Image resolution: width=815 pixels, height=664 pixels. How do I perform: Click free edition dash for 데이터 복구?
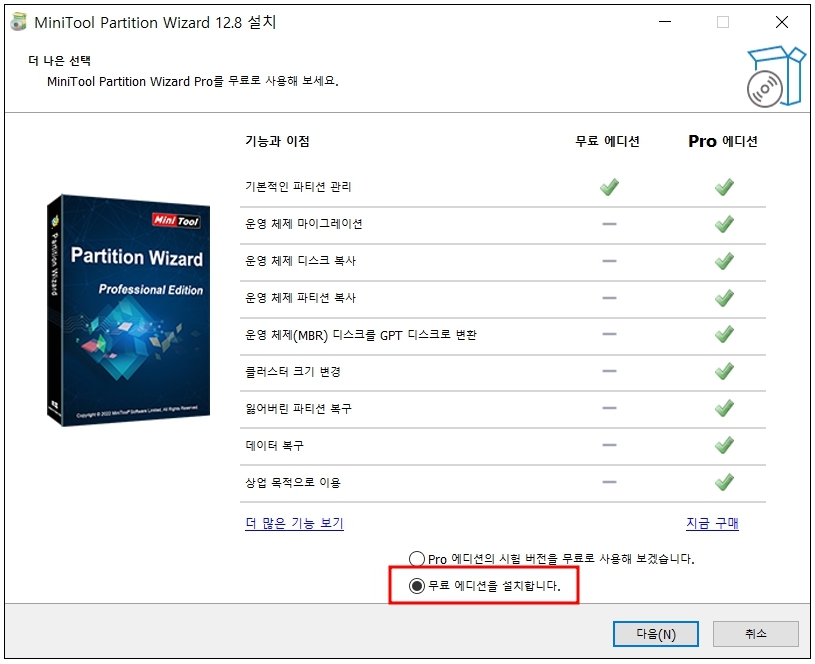[x=609, y=445]
